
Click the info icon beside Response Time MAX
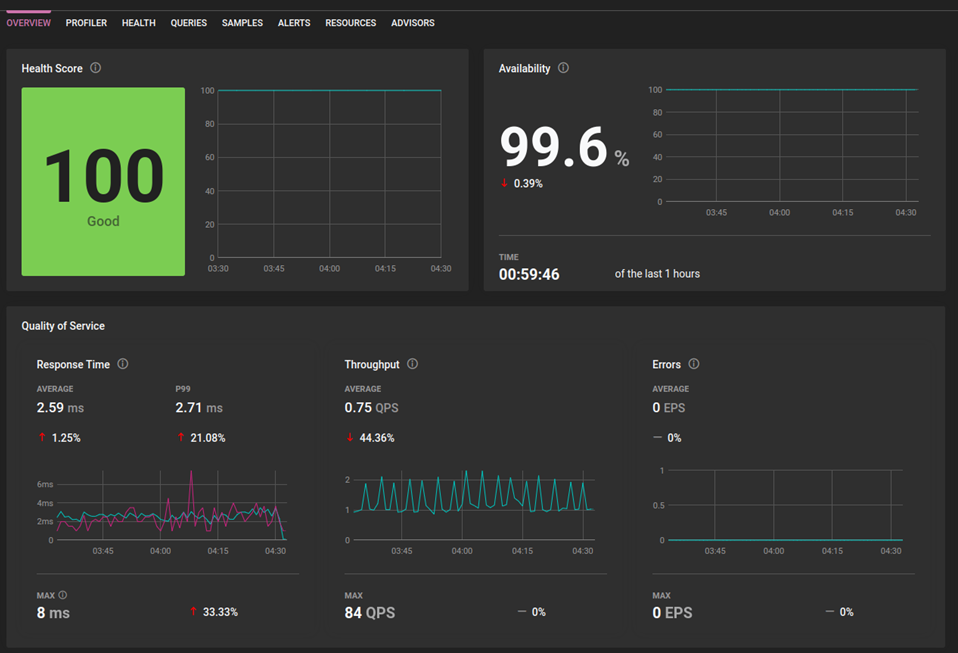coord(62,595)
